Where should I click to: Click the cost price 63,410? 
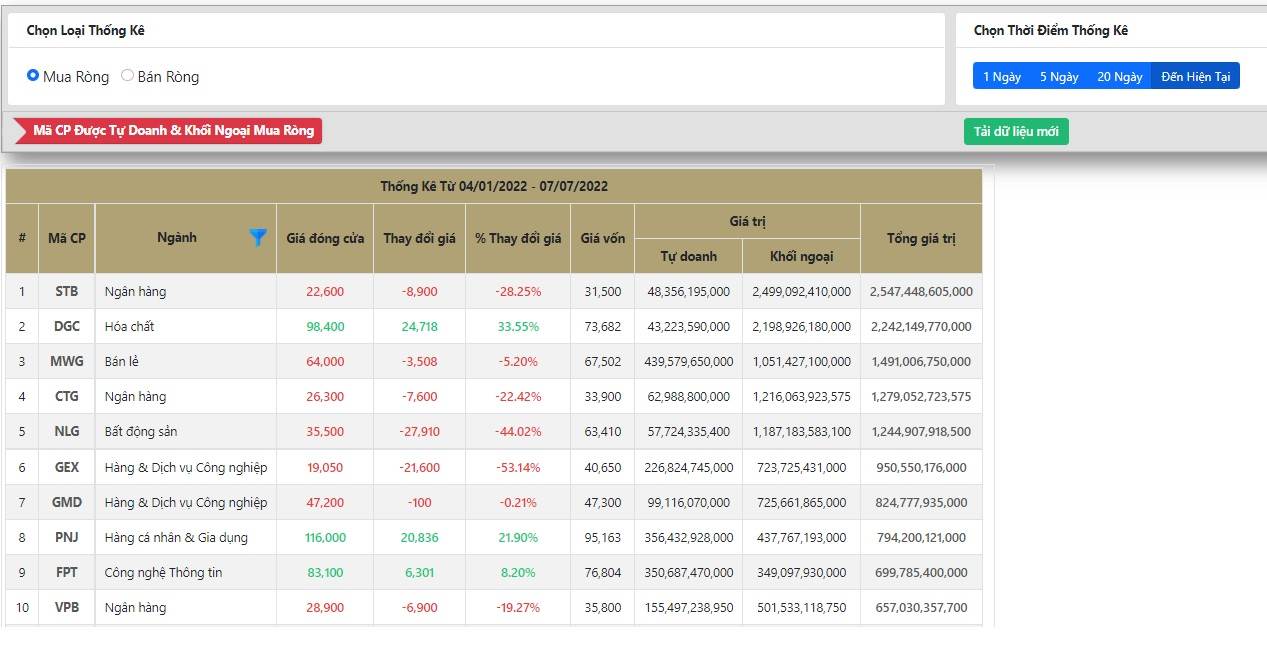coord(603,432)
